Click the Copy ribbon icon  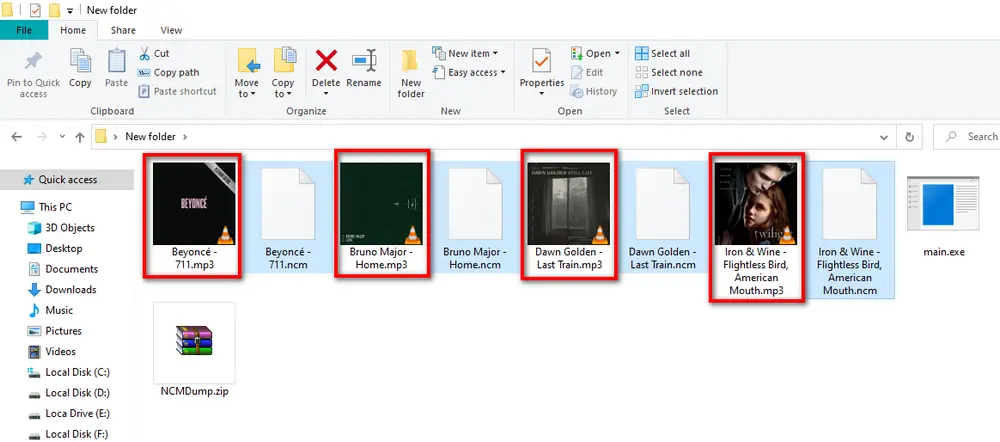80,61
